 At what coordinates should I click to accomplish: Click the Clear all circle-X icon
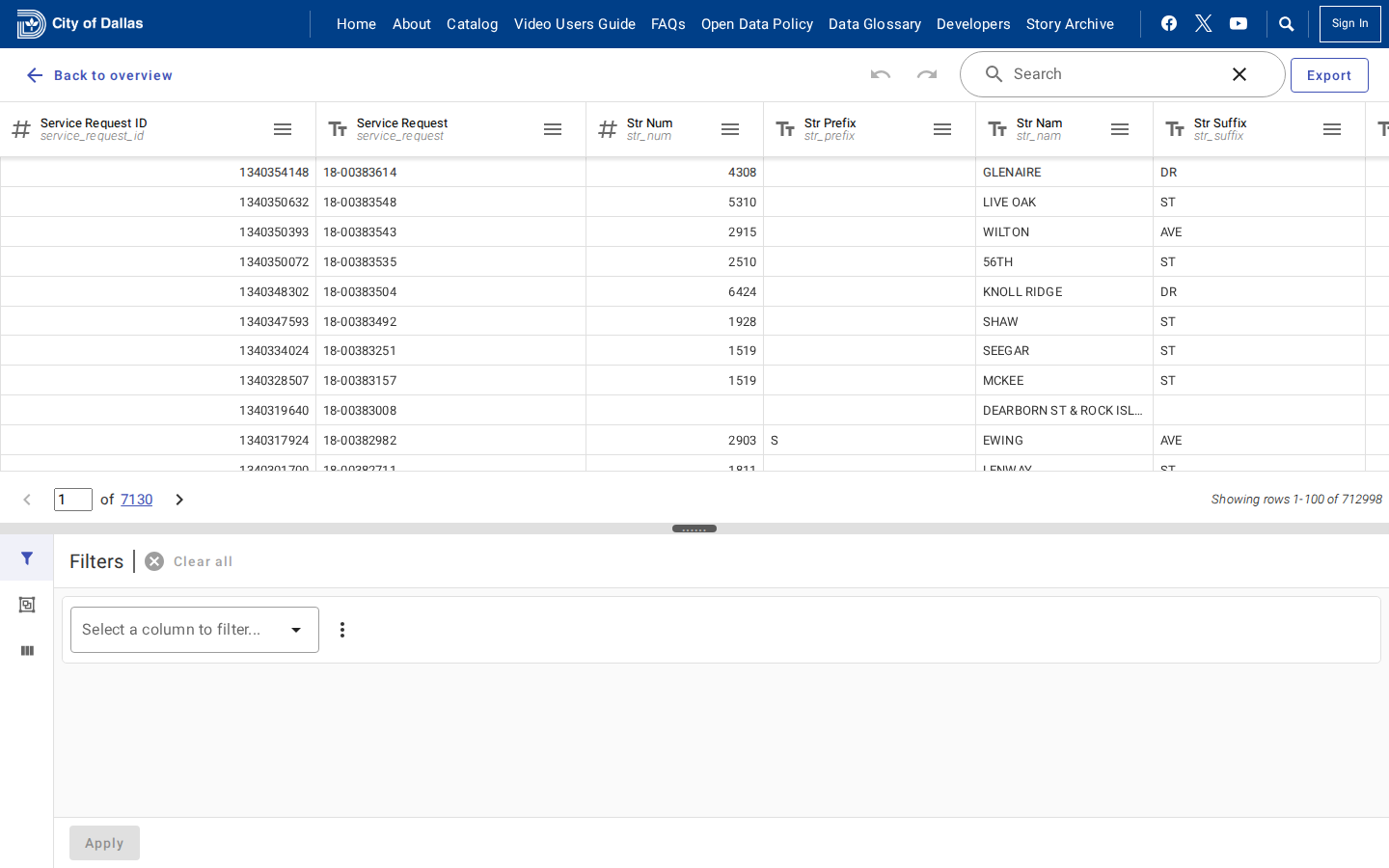pos(154,561)
